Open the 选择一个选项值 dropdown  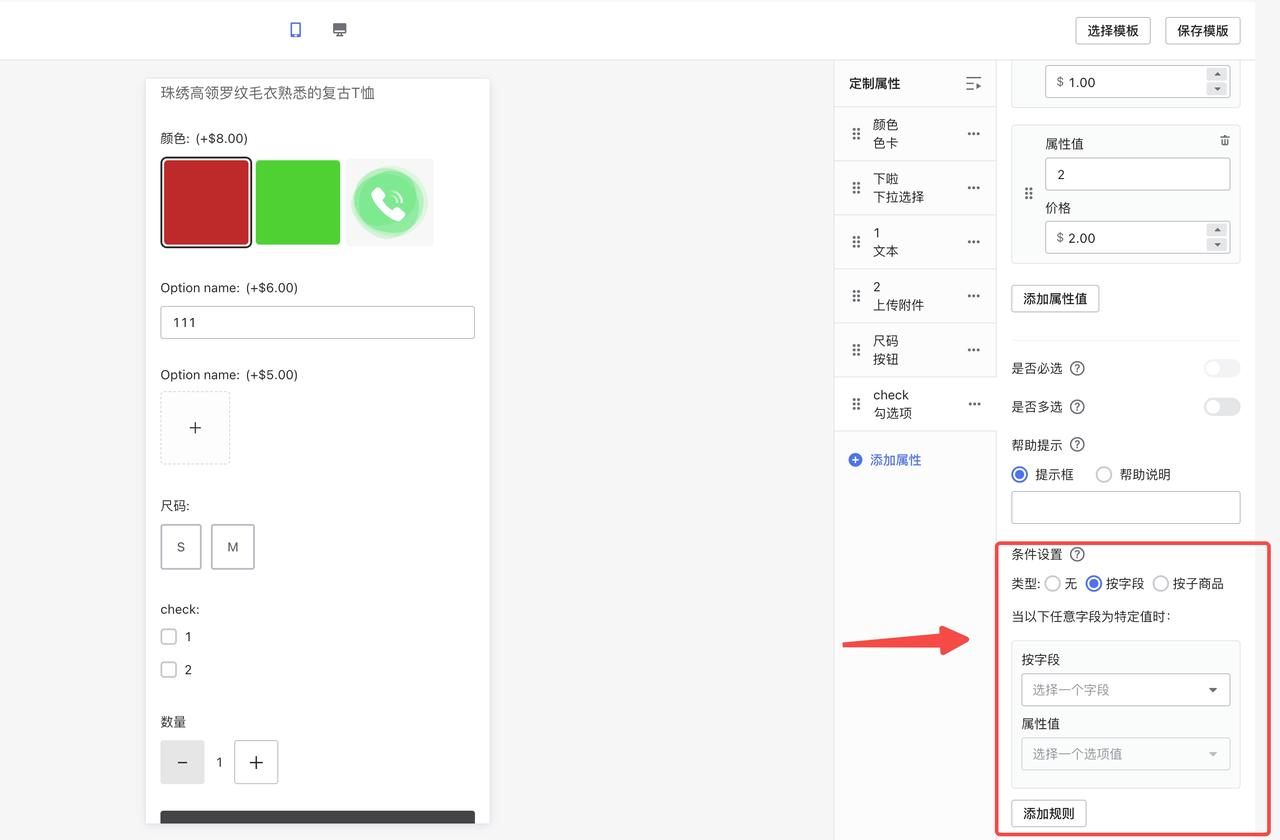1126,754
